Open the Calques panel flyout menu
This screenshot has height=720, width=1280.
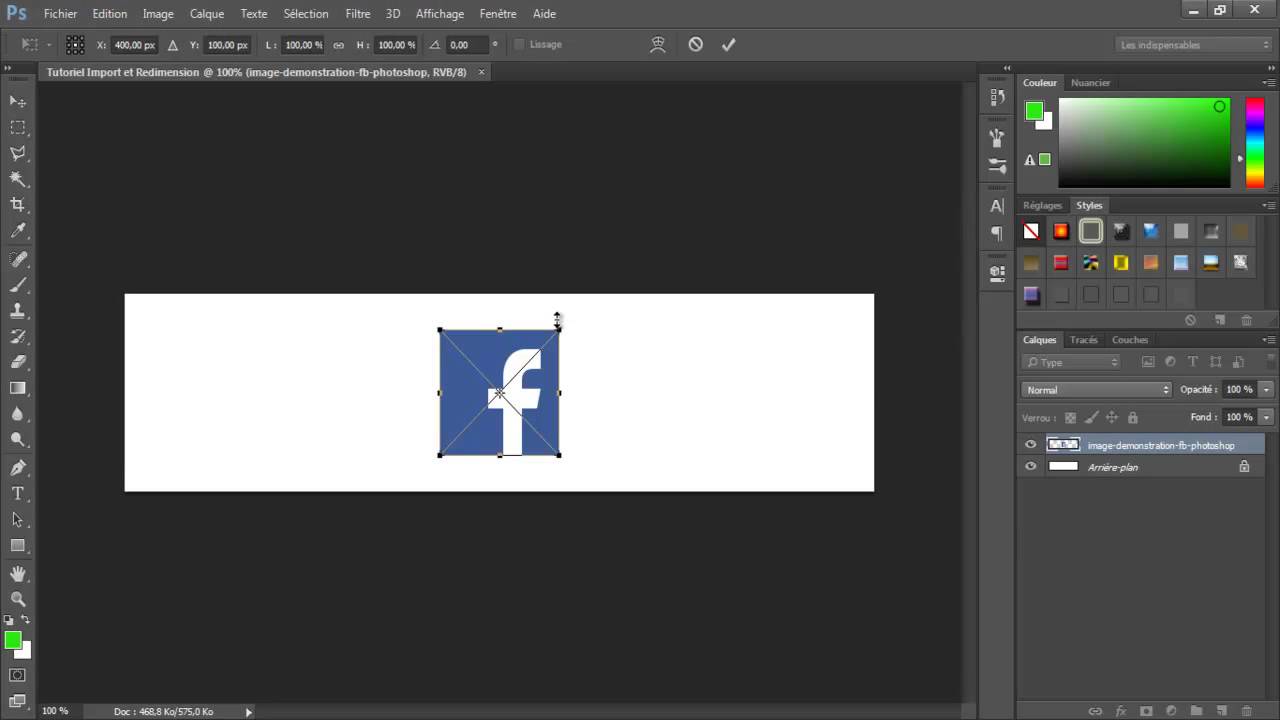coord(1268,340)
